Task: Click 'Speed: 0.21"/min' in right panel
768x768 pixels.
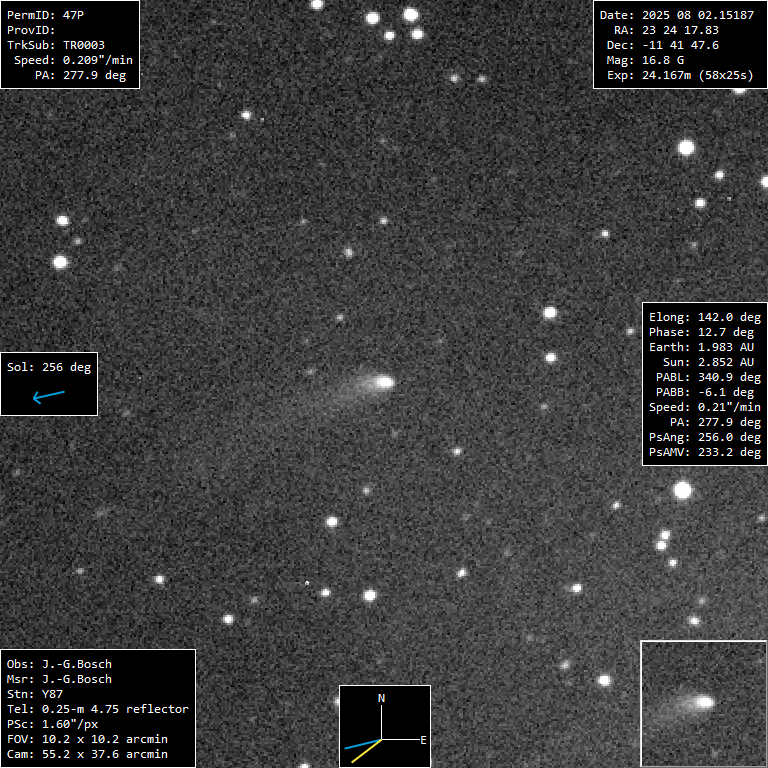Action: click(x=705, y=408)
